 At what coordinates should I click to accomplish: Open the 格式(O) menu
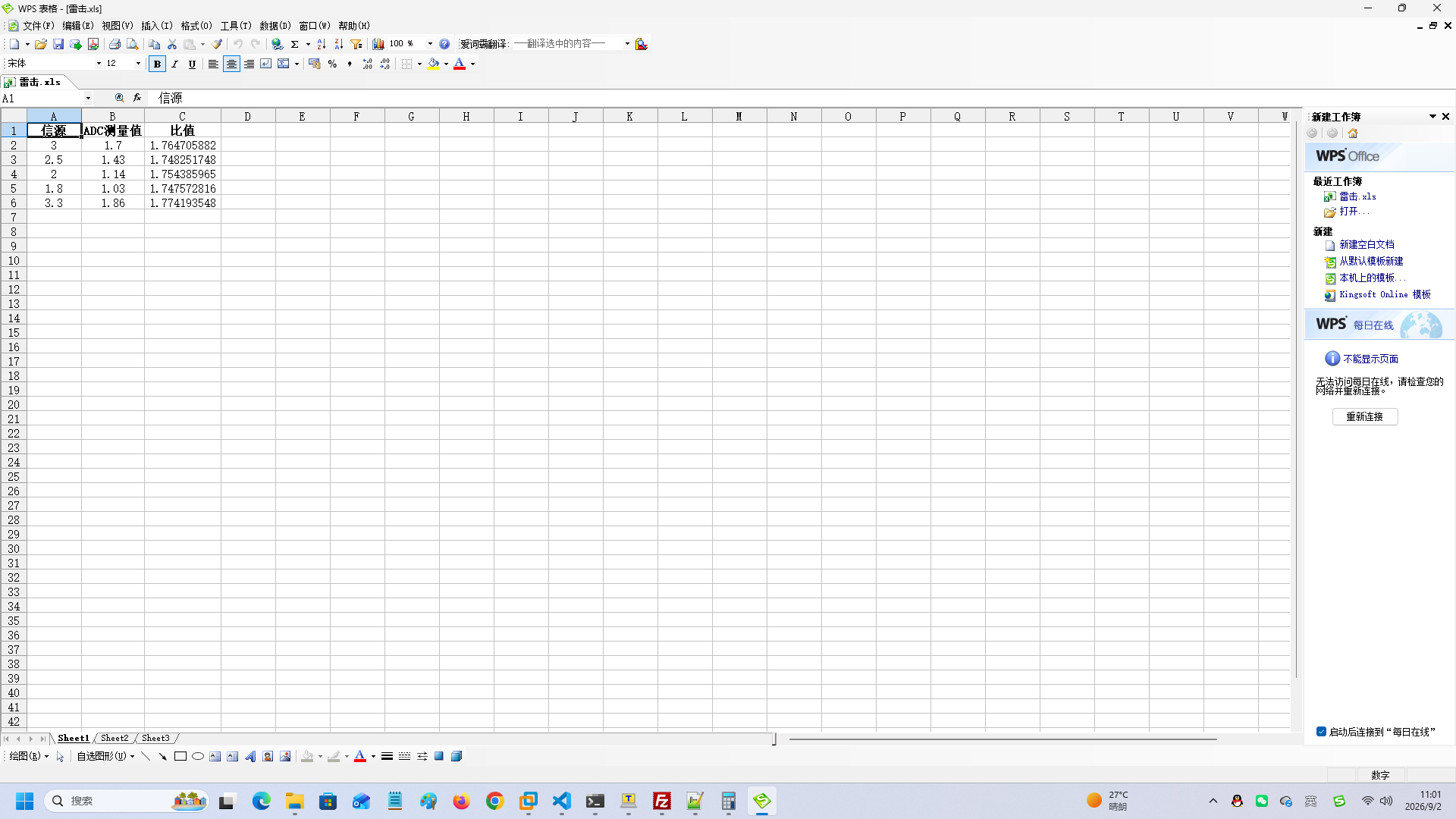pyautogui.click(x=196, y=26)
